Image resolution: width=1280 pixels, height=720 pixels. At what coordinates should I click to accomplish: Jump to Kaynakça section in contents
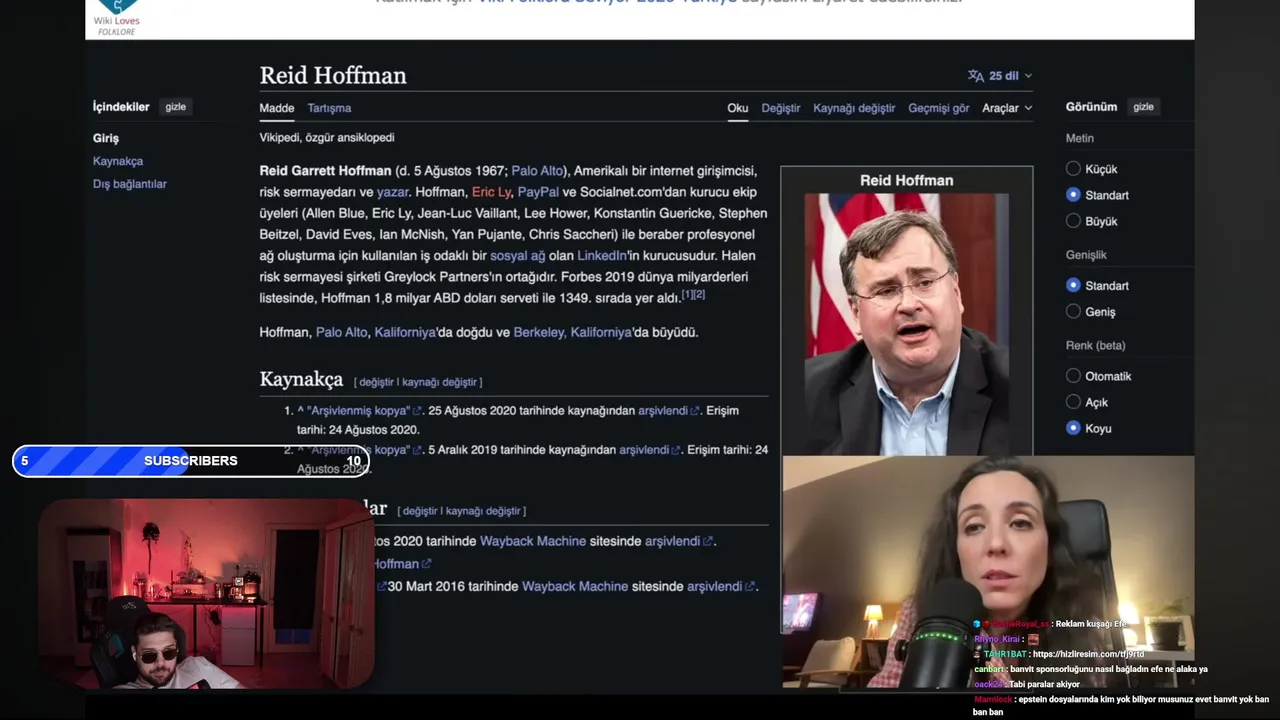pyautogui.click(x=118, y=161)
